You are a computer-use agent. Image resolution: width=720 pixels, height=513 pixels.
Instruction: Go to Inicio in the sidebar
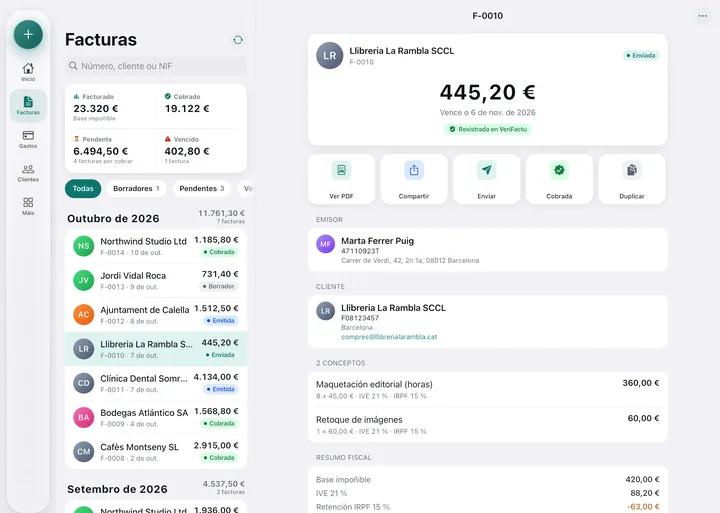point(28,72)
